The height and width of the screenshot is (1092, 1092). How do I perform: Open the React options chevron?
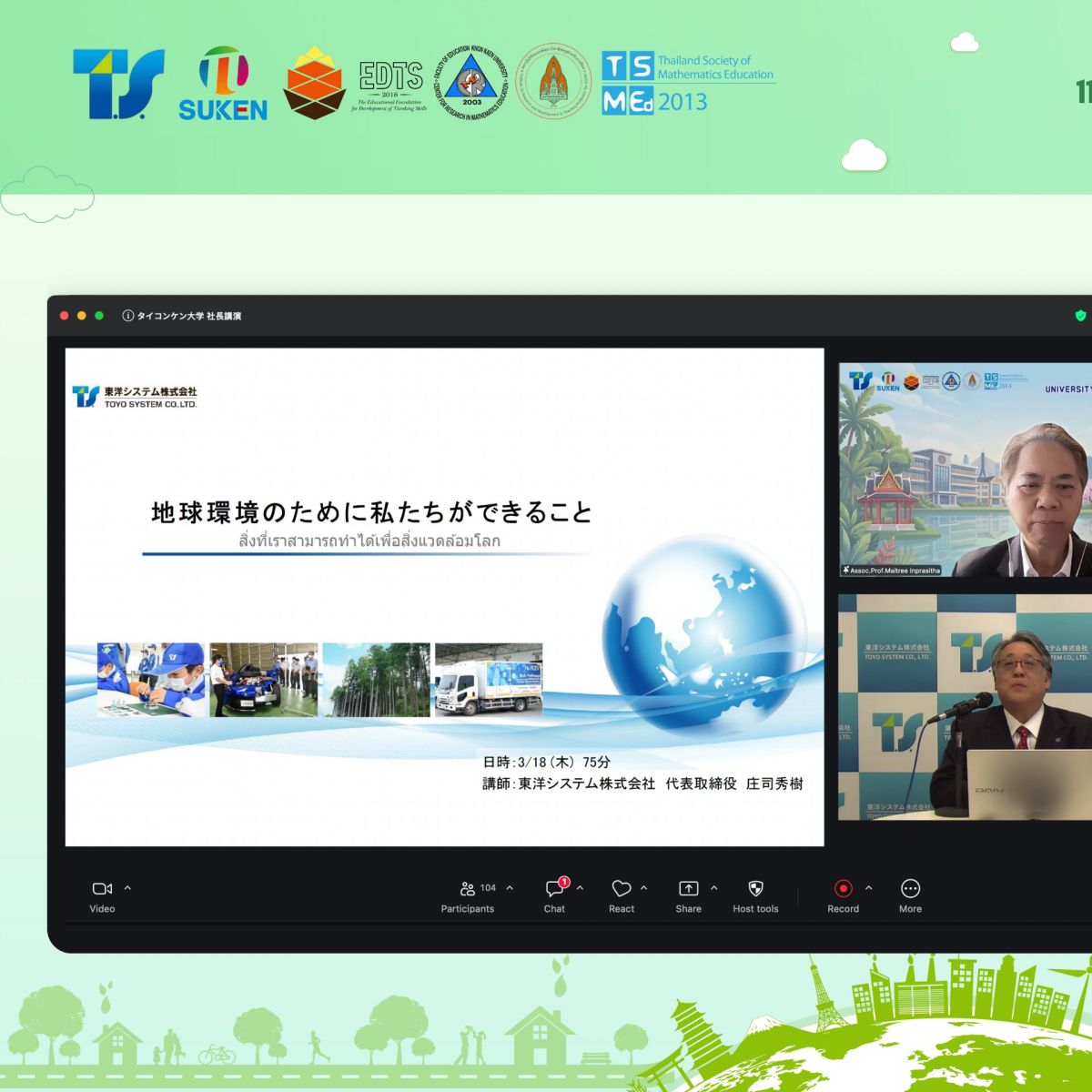coord(644,888)
